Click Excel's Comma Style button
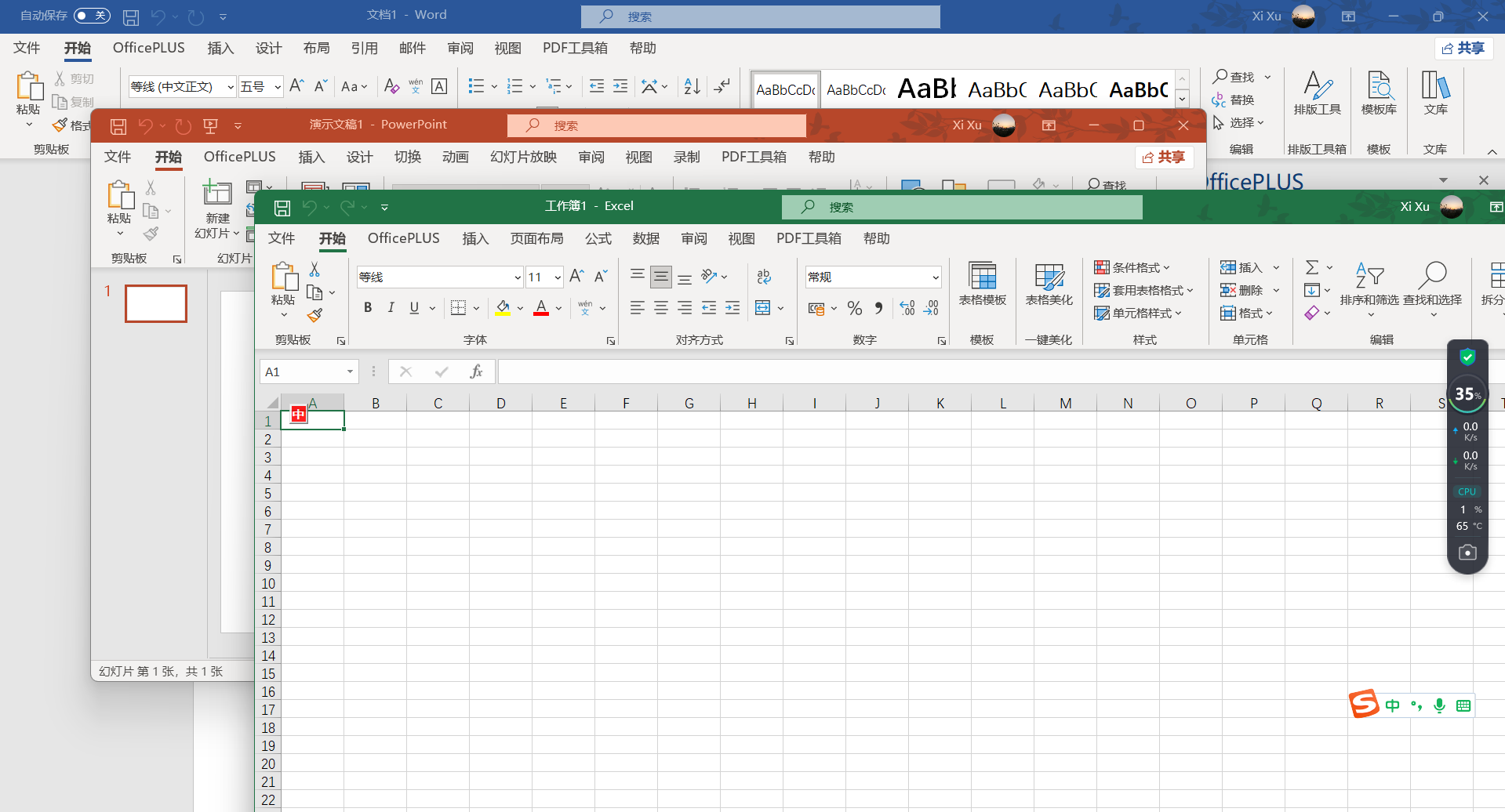 (x=879, y=308)
